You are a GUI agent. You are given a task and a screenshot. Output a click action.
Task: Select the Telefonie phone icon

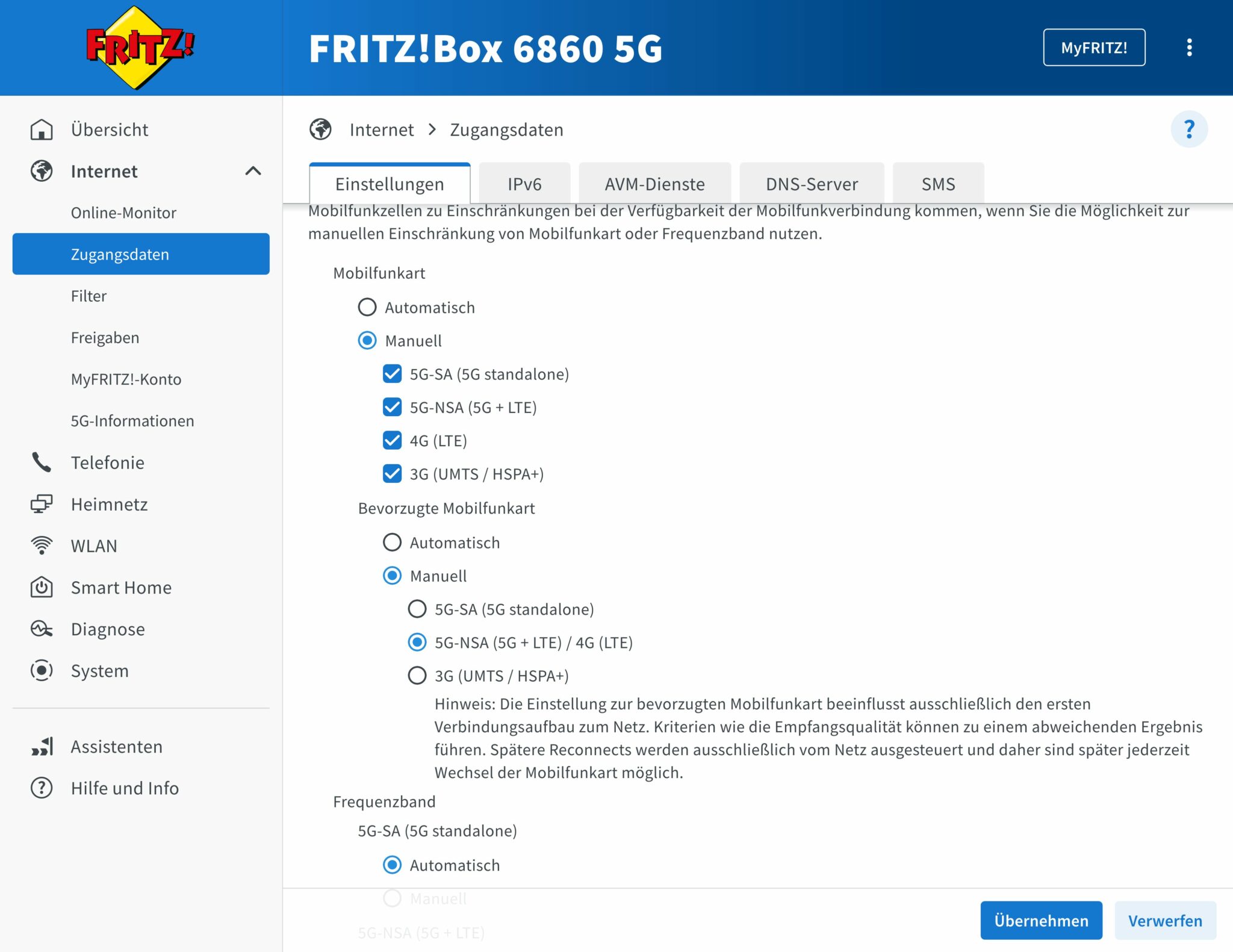coord(41,462)
